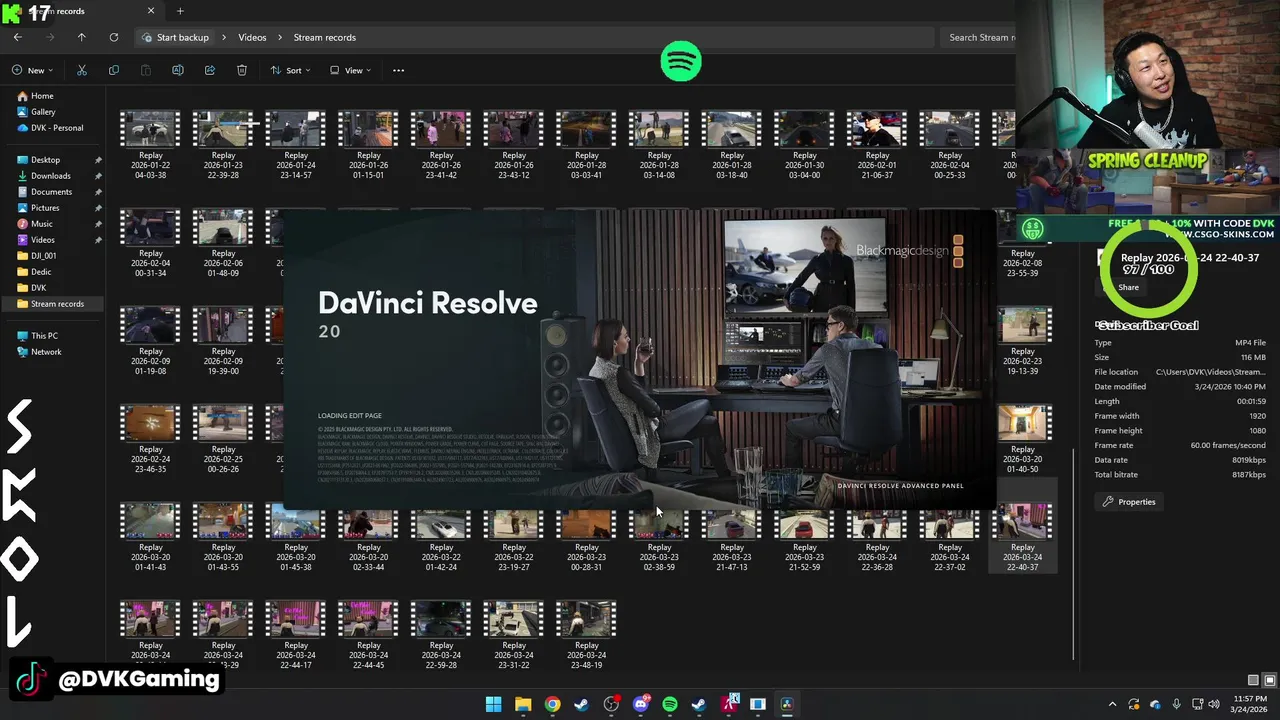Unpin Videos from Quick access
The image size is (1280, 720).
click(x=98, y=240)
